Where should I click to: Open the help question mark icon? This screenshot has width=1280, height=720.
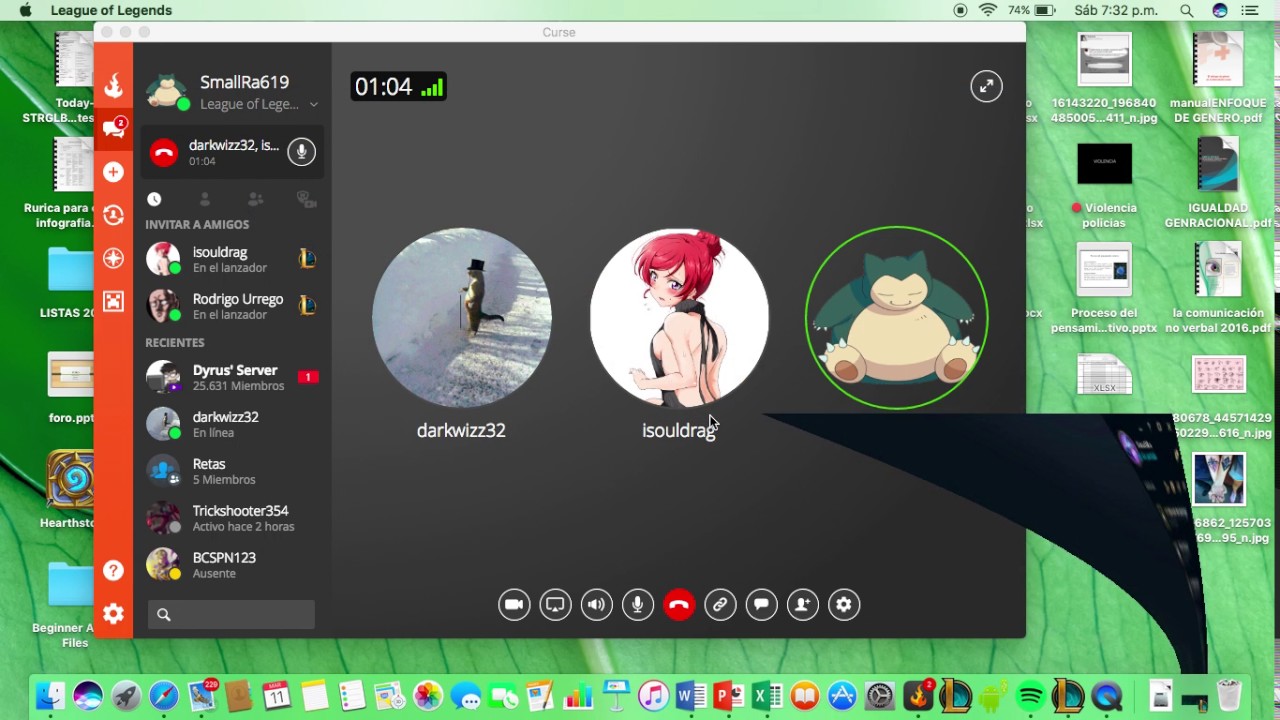point(114,570)
